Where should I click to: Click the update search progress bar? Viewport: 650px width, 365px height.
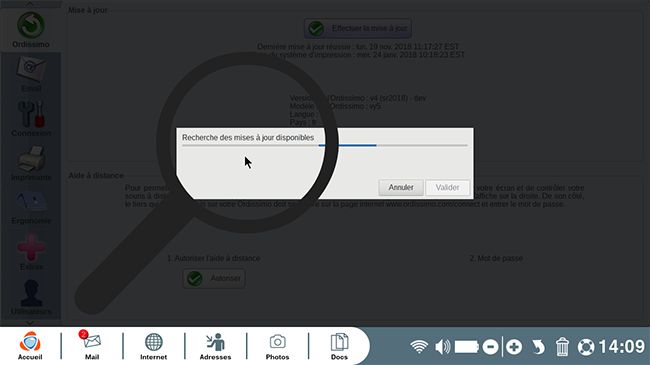(x=325, y=146)
